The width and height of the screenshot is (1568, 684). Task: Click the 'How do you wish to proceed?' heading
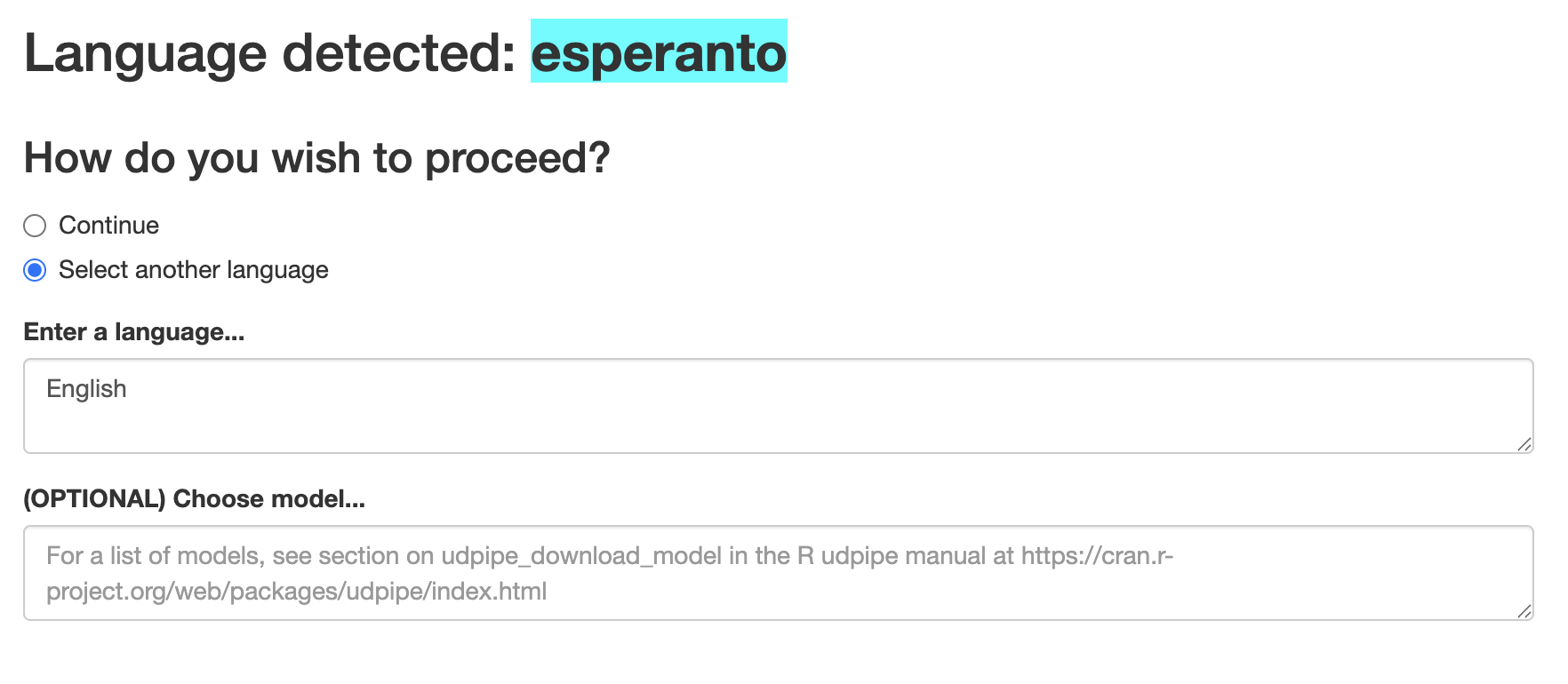pyautogui.click(x=316, y=158)
